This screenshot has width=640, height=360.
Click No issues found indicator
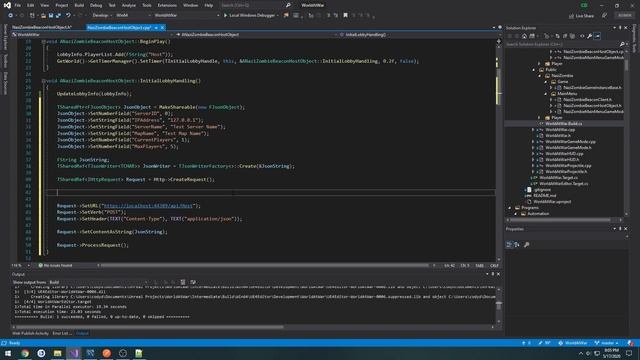tap(55, 266)
